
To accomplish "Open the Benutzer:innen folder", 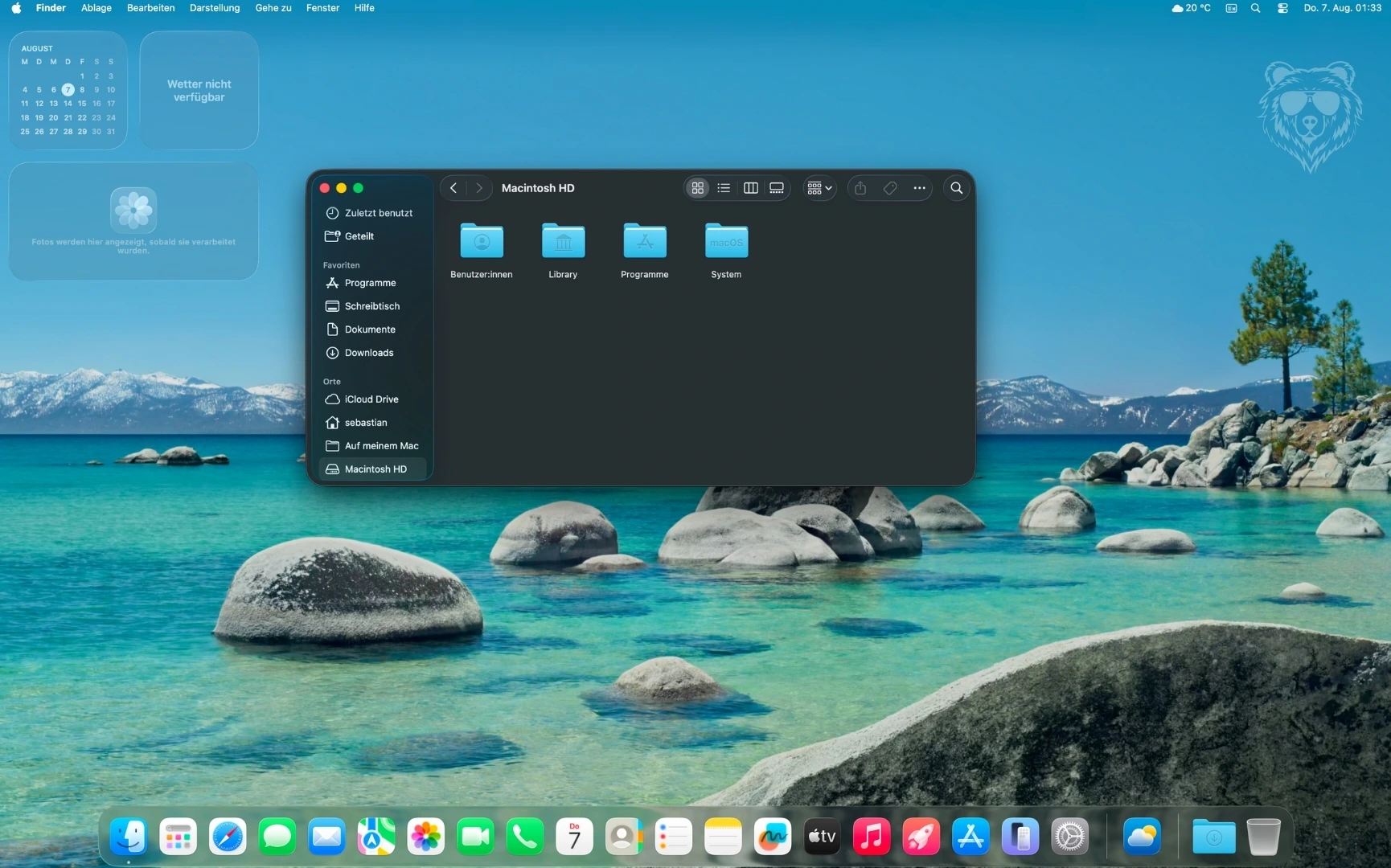I will (x=481, y=241).
